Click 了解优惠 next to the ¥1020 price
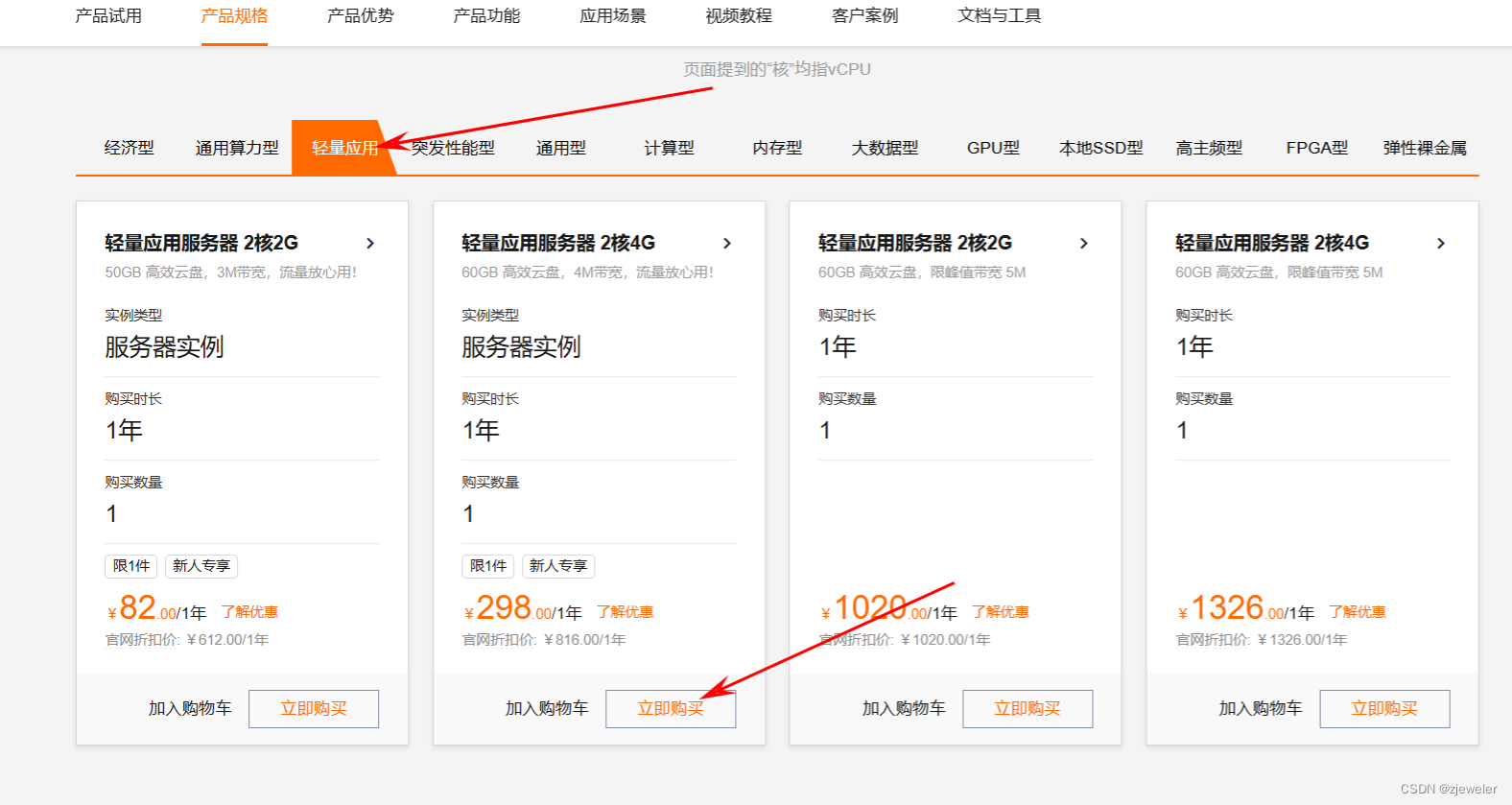Image resolution: width=1512 pixels, height=805 pixels. (x=1000, y=612)
